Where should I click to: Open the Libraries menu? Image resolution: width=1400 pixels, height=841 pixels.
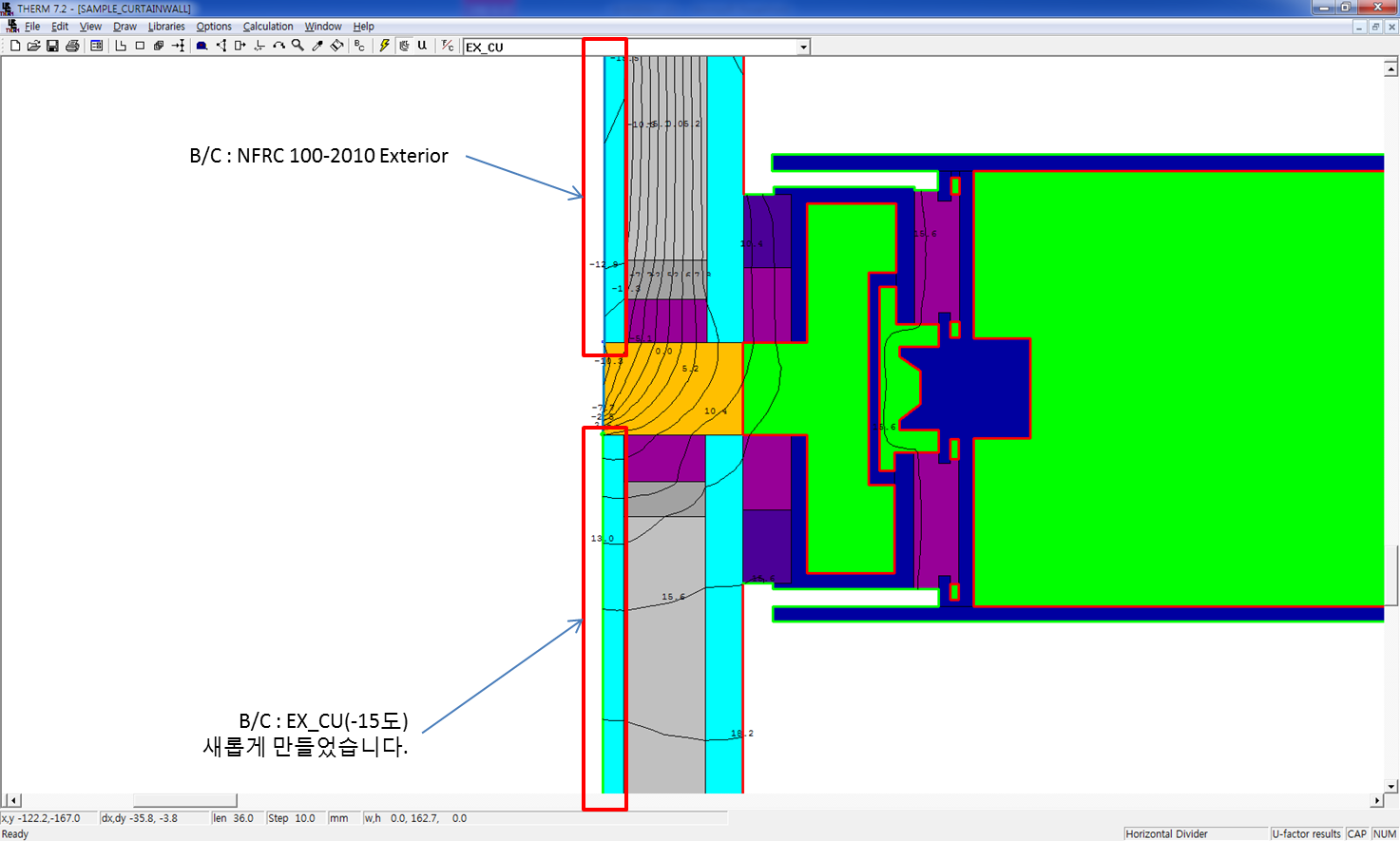pos(166,27)
